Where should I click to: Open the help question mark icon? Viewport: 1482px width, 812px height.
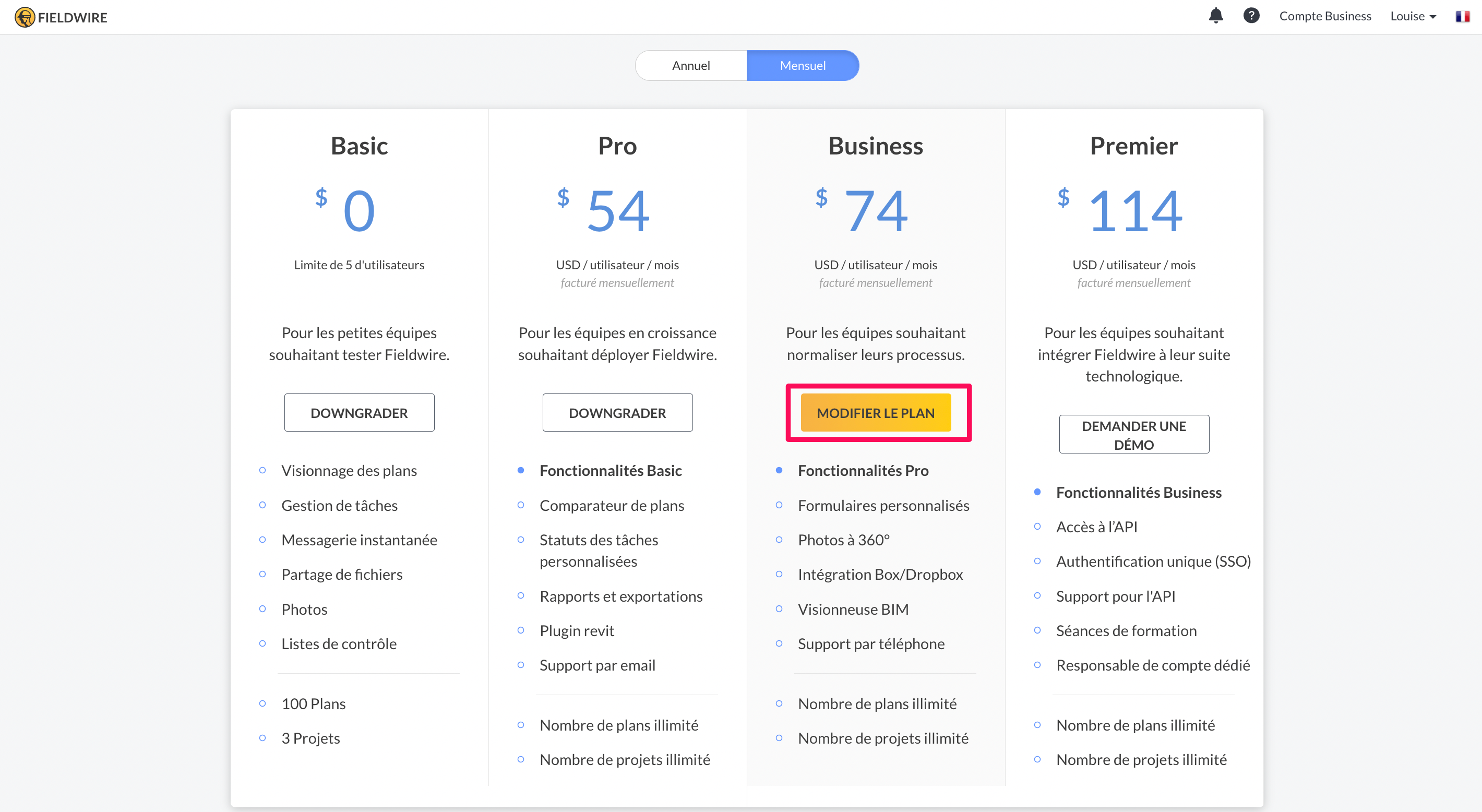(x=1251, y=16)
